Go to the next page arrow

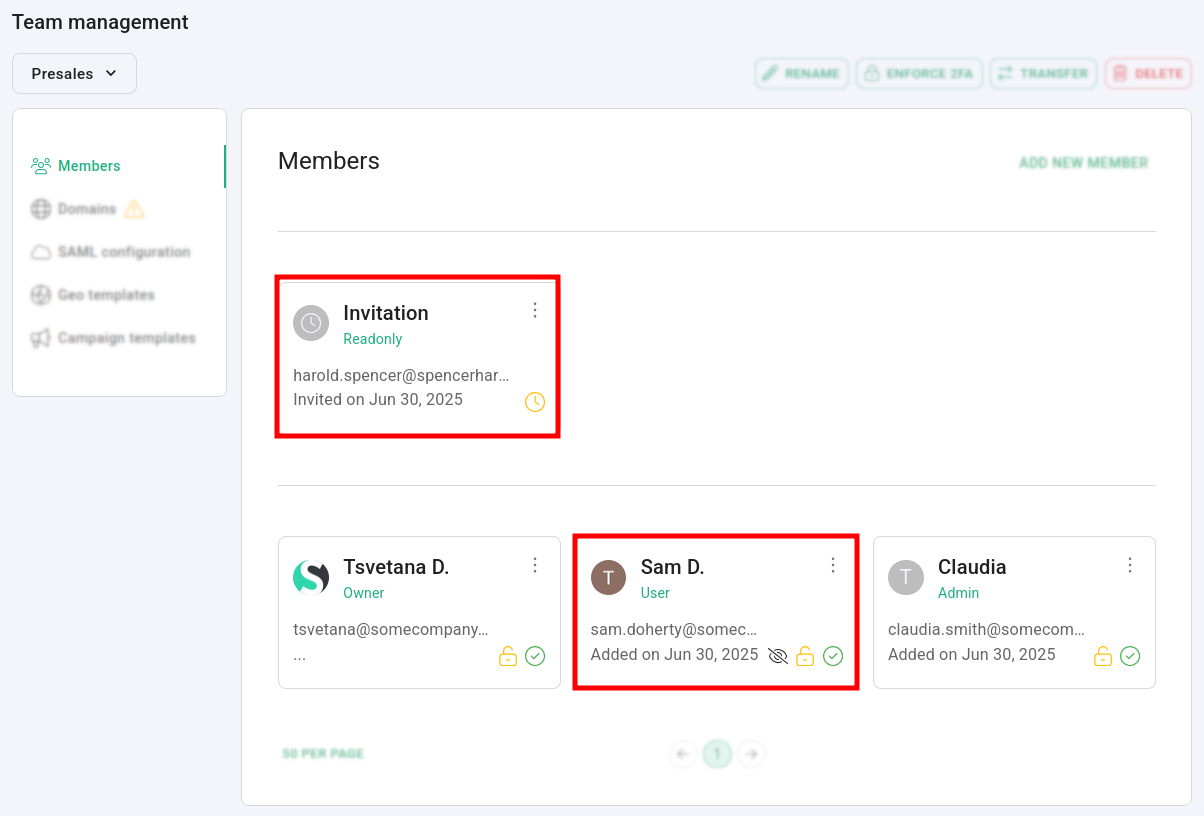(752, 753)
